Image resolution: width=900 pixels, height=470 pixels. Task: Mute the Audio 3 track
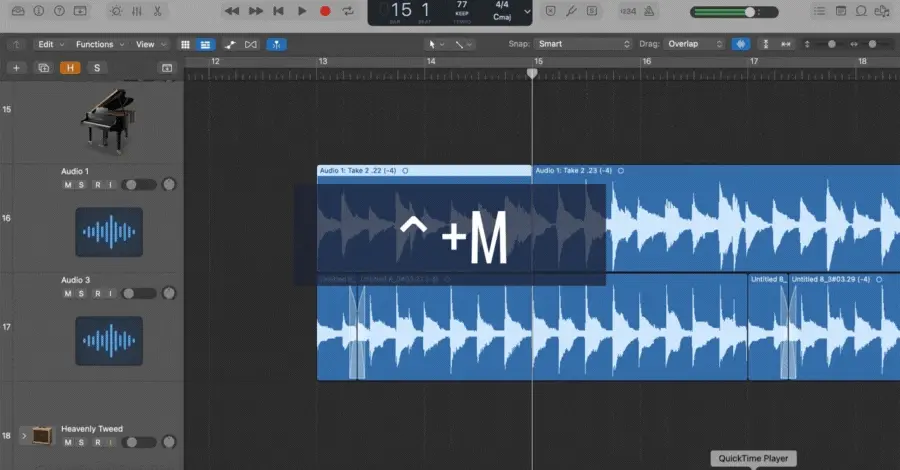coord(68,293)
